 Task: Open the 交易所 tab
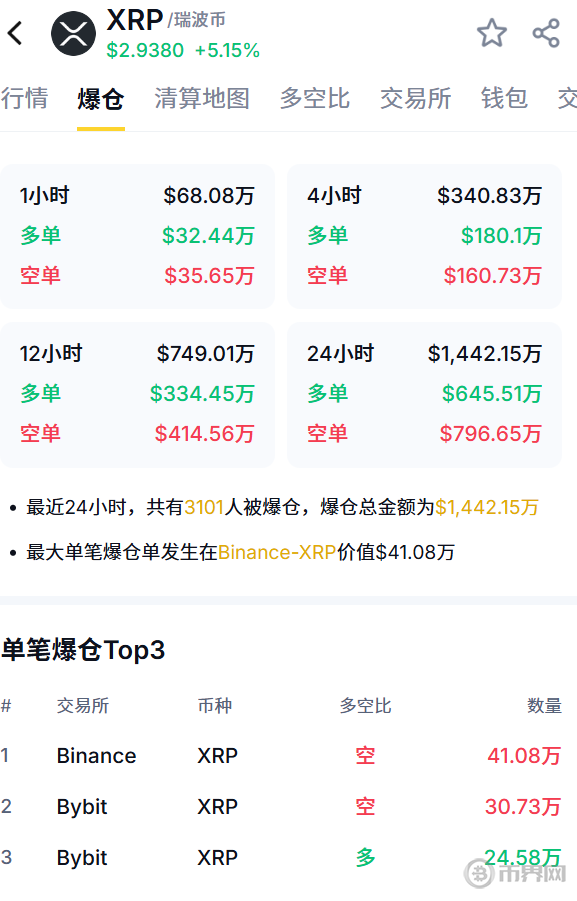point(415,98)
